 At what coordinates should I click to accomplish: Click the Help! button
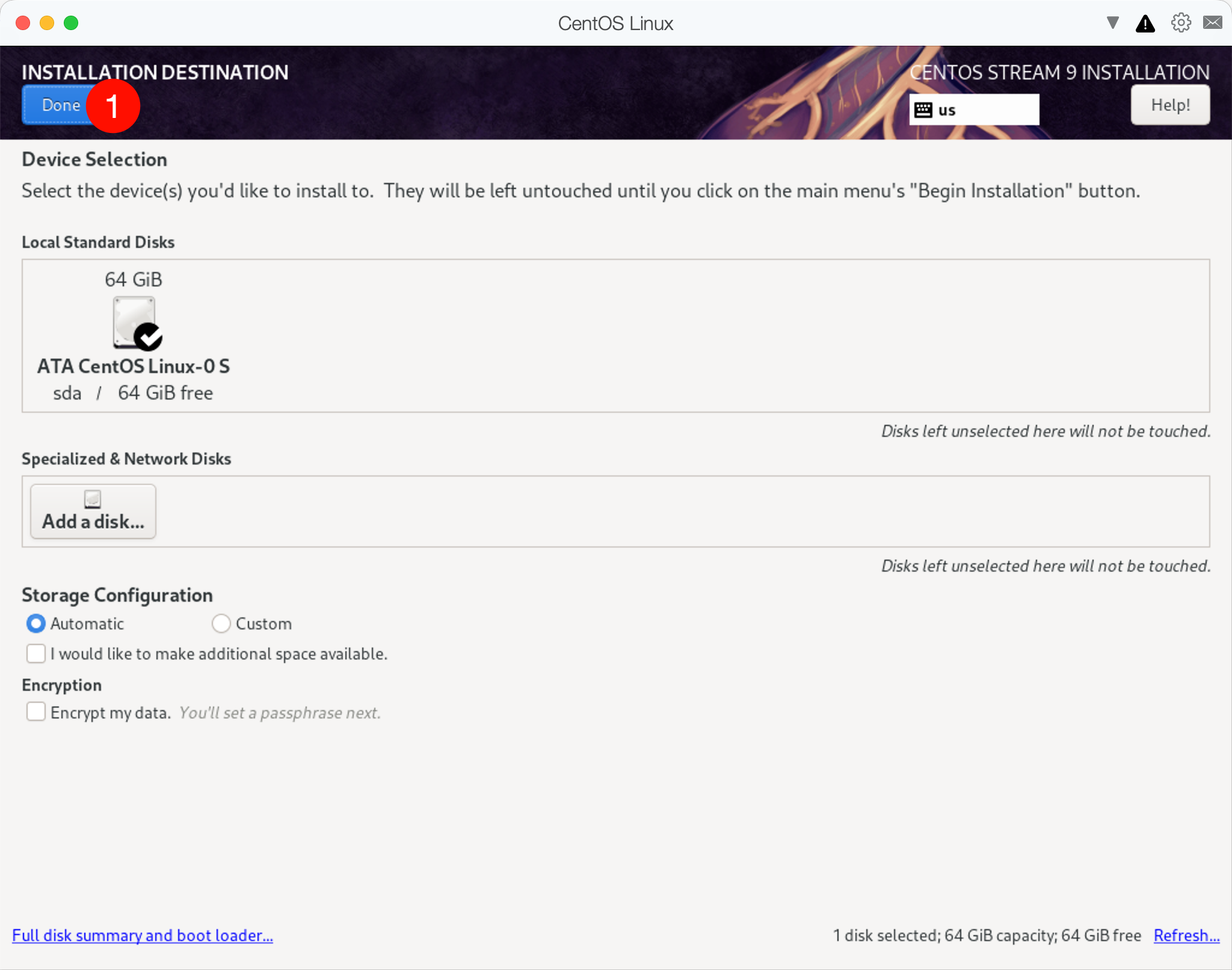point(1169,105)
